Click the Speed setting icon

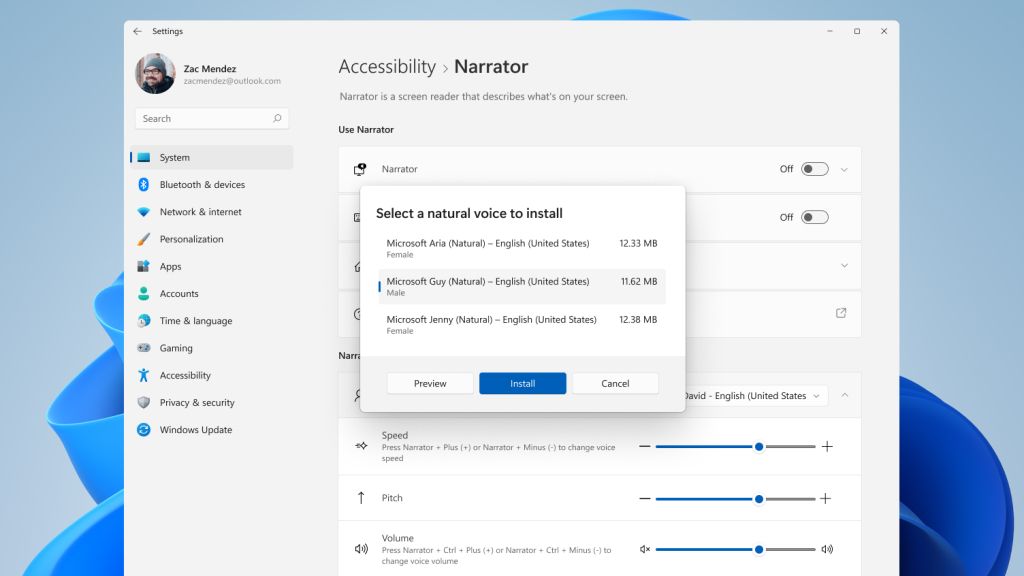(361, 446)
